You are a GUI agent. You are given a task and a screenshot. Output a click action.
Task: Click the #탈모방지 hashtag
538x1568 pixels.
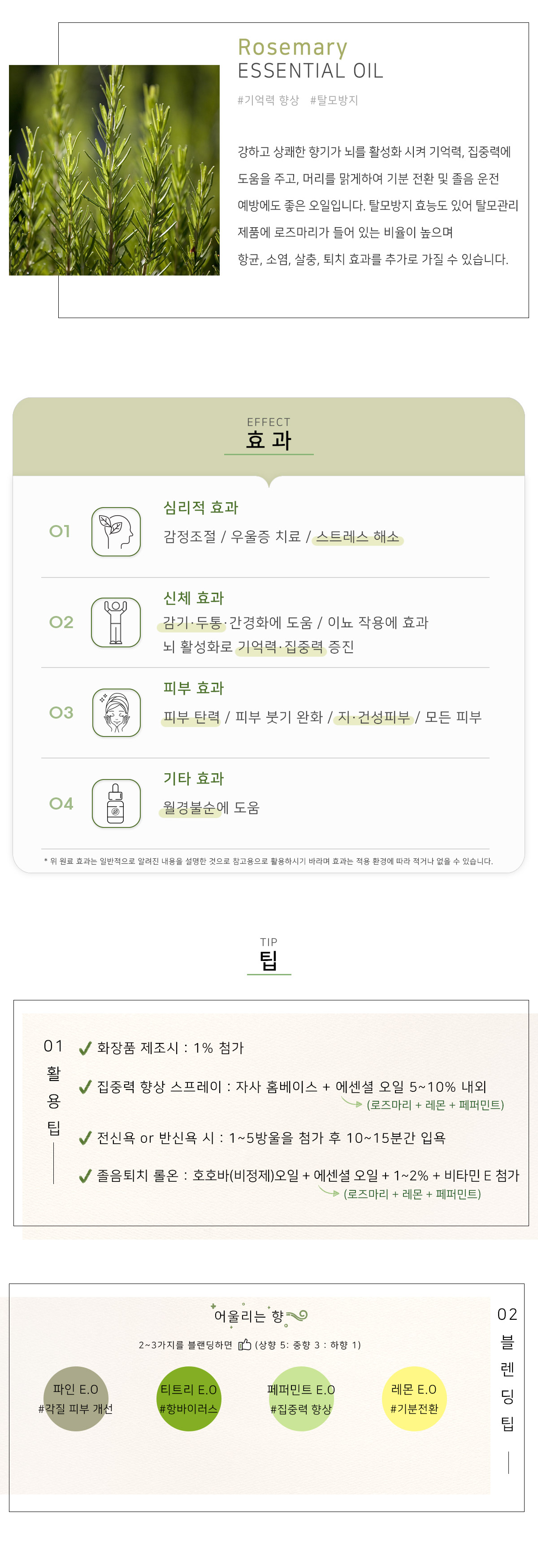point(334,100)
